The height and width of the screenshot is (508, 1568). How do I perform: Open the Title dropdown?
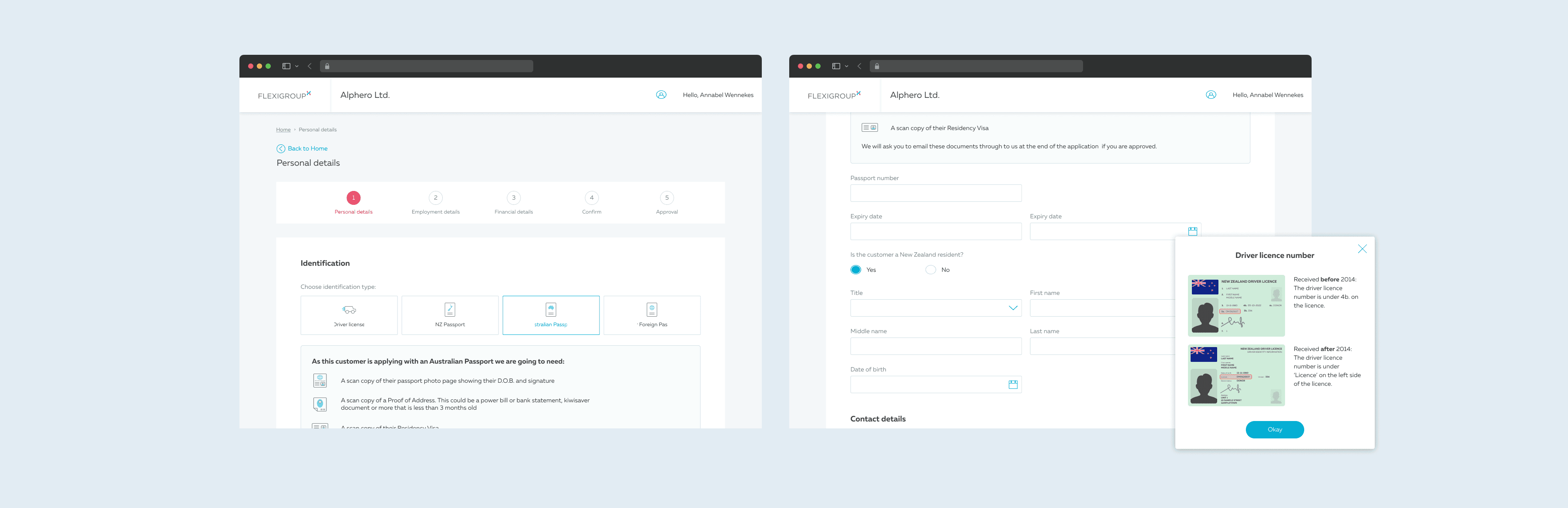click(x=935, y=308)
